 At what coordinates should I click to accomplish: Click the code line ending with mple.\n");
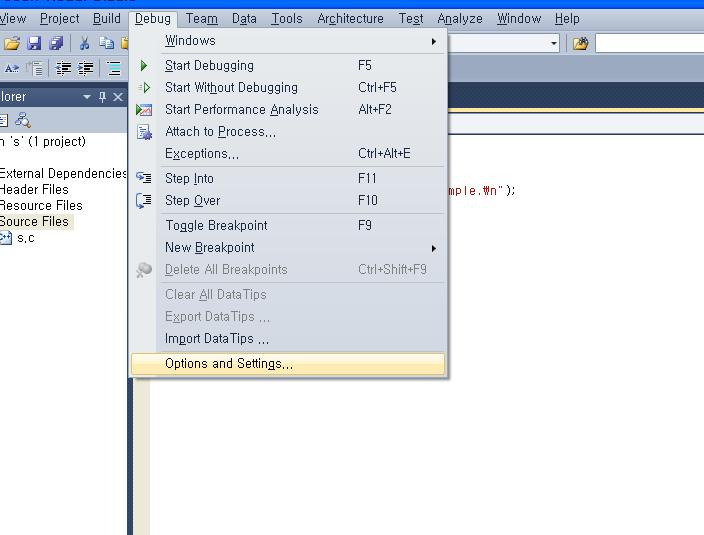[x=482, y=191]
